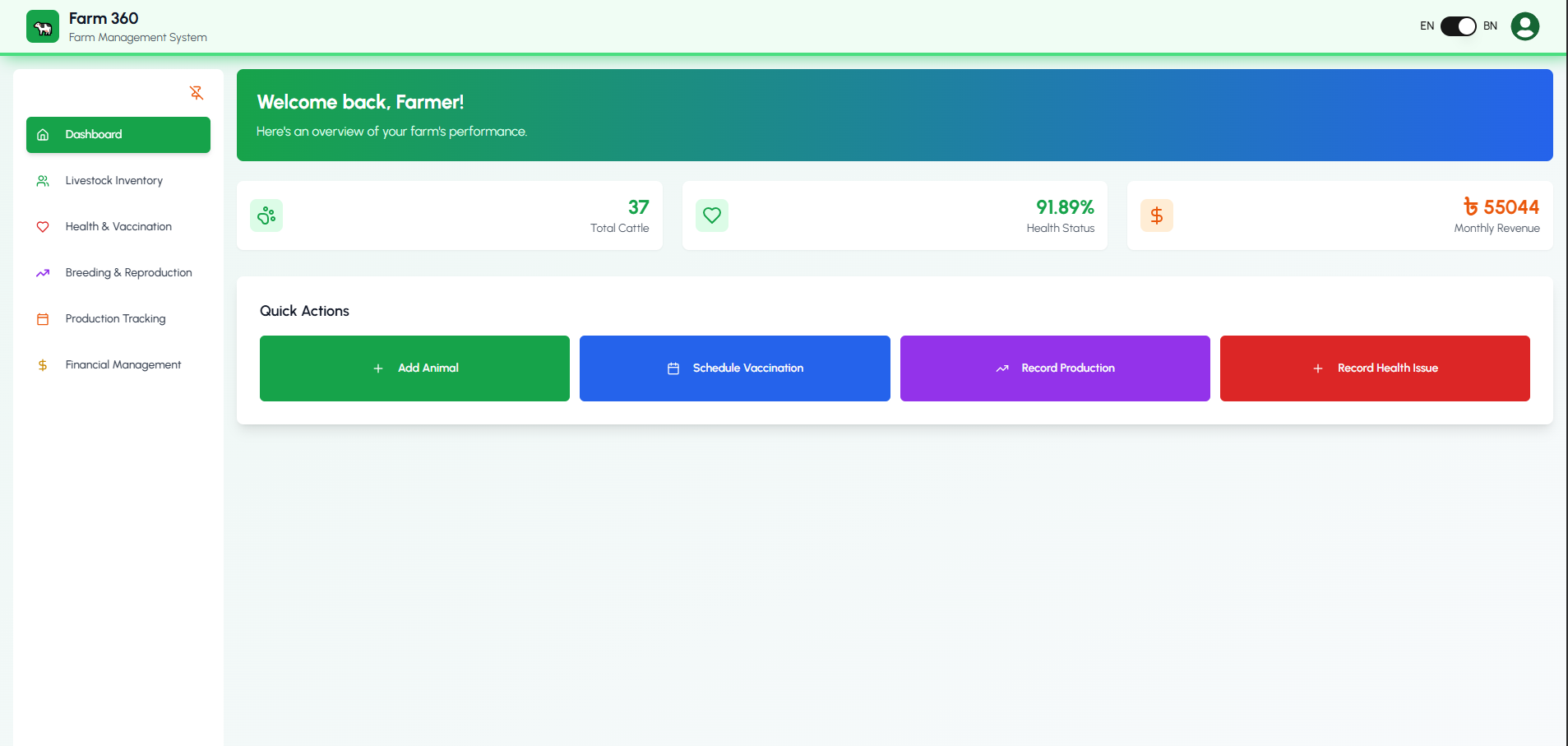Viewport: 1568px width, 746px height.
Task: Click the heart icon on Health Status card
Action: pyautogui.click(x=712, y=215)
